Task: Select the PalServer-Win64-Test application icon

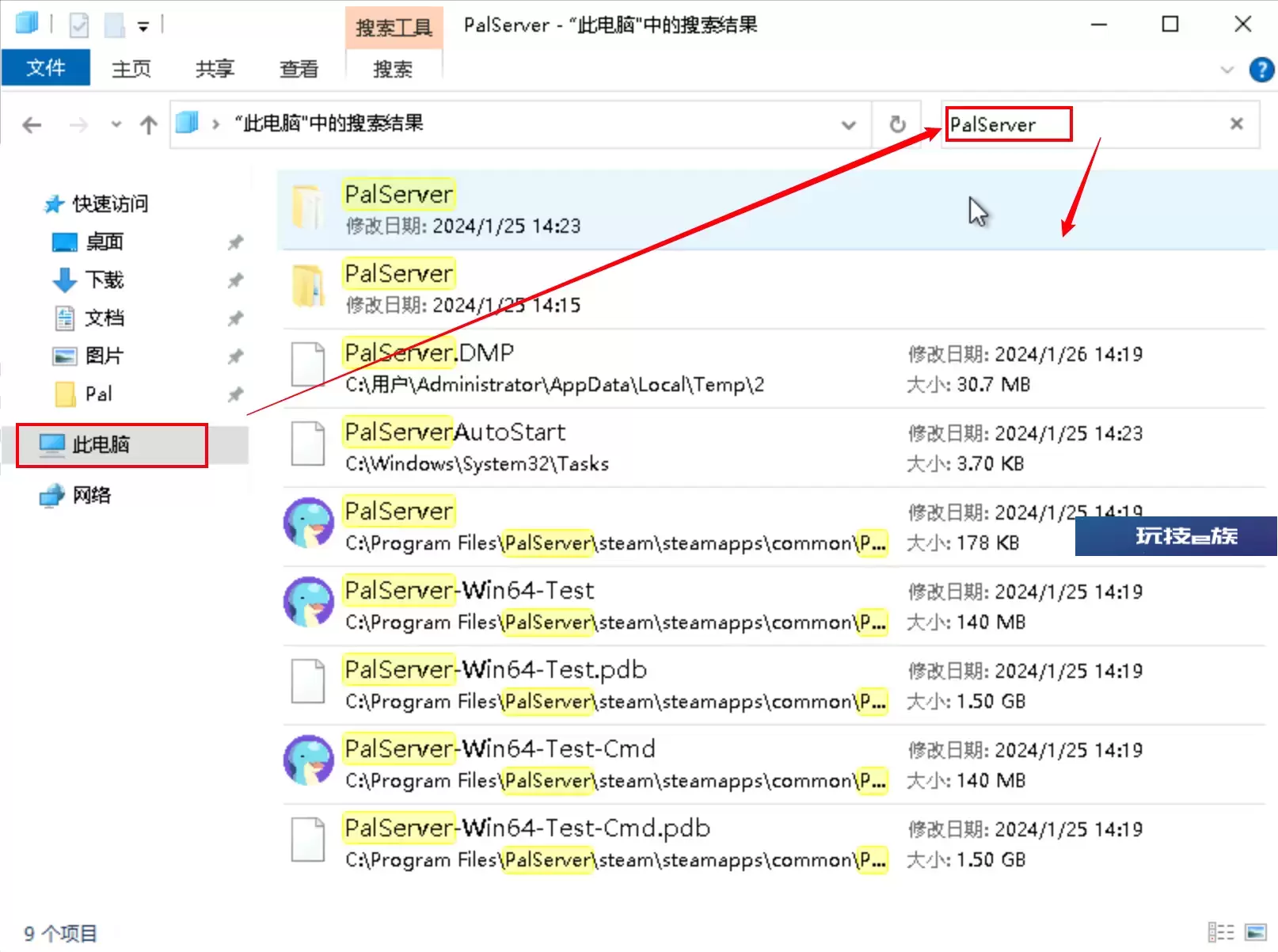Action: 309,602
